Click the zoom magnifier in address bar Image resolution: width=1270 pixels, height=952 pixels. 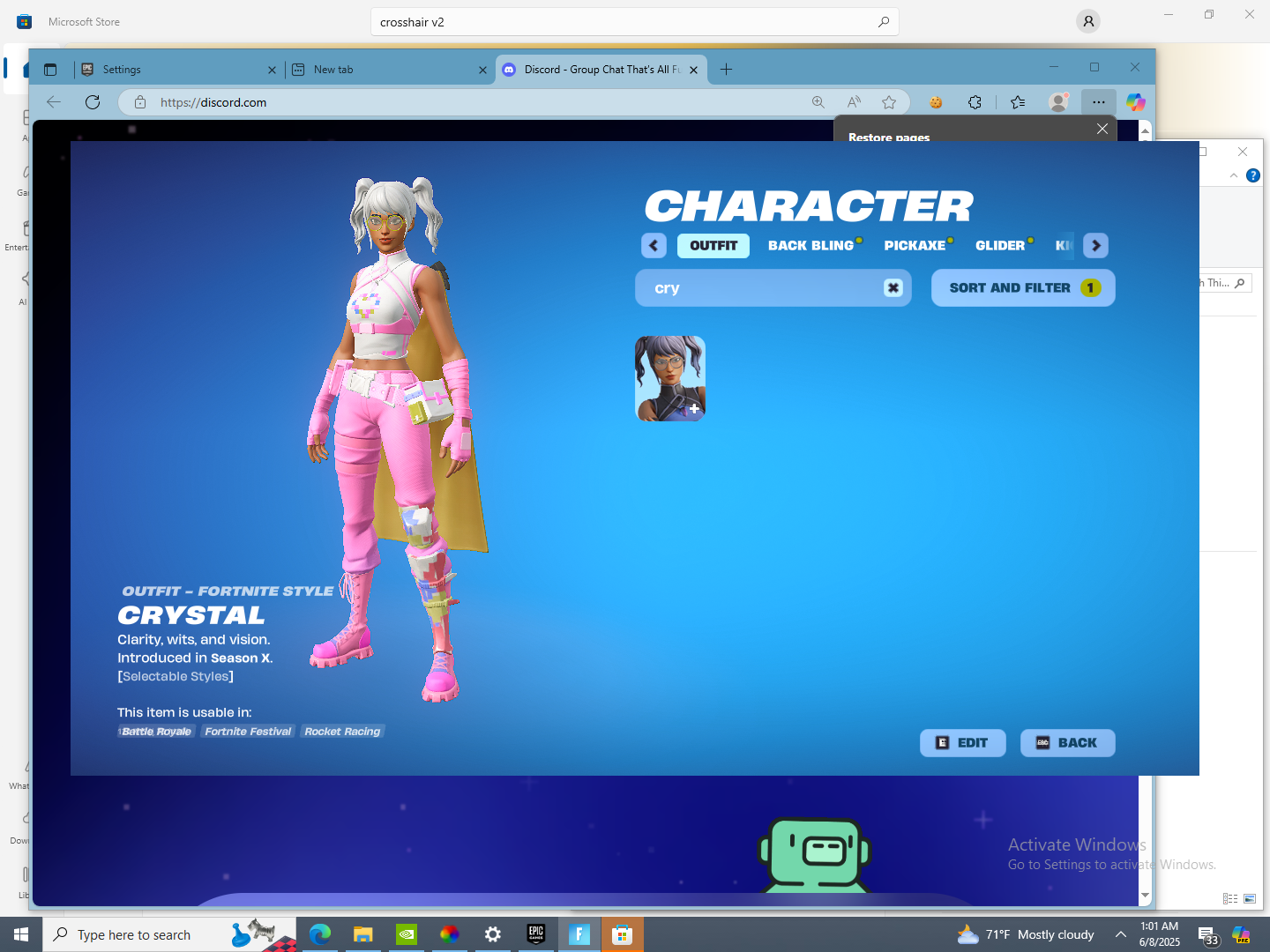(818, 102)
